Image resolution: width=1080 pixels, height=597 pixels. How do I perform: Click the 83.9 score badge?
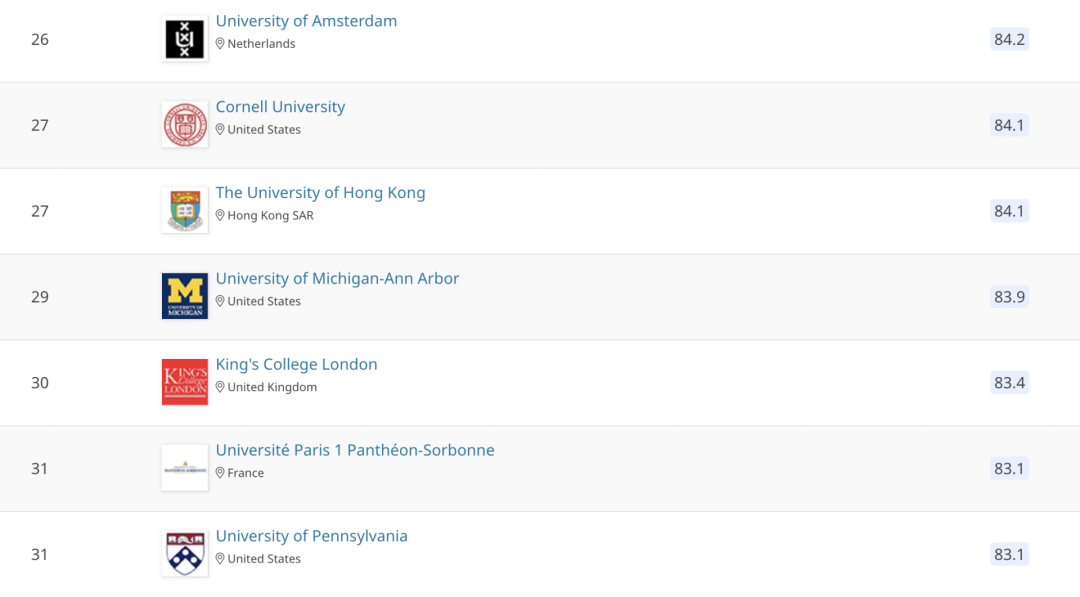[x=1009, y=297]
